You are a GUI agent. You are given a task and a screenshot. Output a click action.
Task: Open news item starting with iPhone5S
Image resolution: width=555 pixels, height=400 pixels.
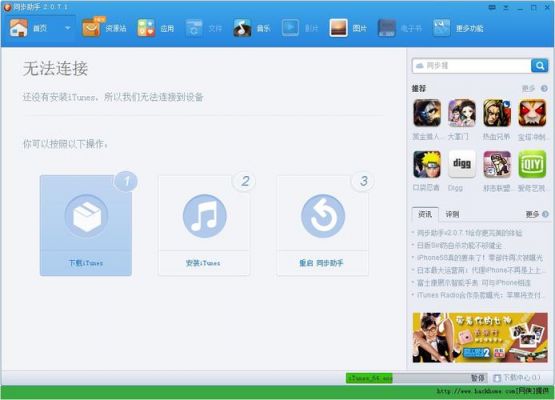(x=480, y=258)
